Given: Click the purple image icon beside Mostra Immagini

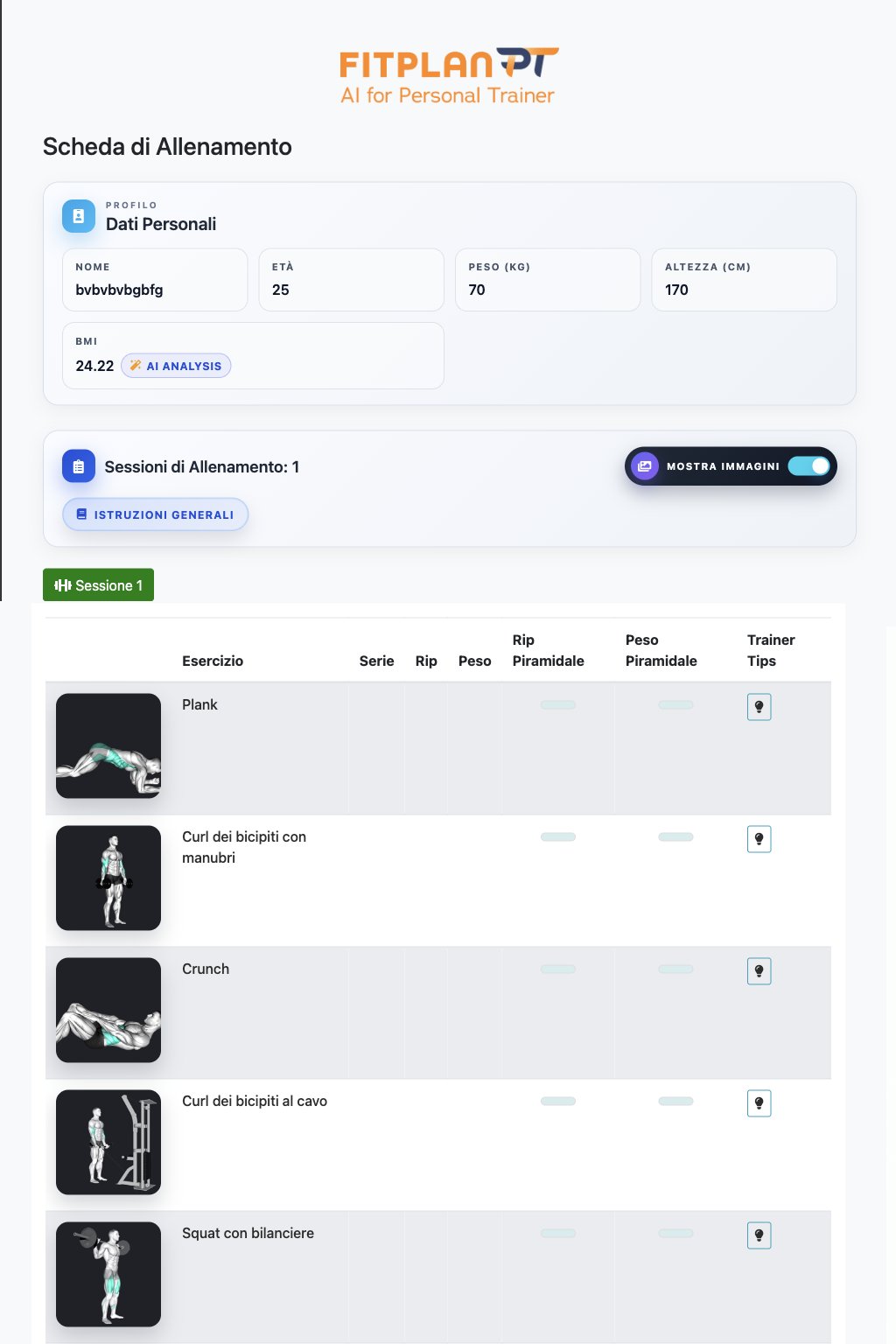Looking at the screenshot, I should tap(645, 466).
